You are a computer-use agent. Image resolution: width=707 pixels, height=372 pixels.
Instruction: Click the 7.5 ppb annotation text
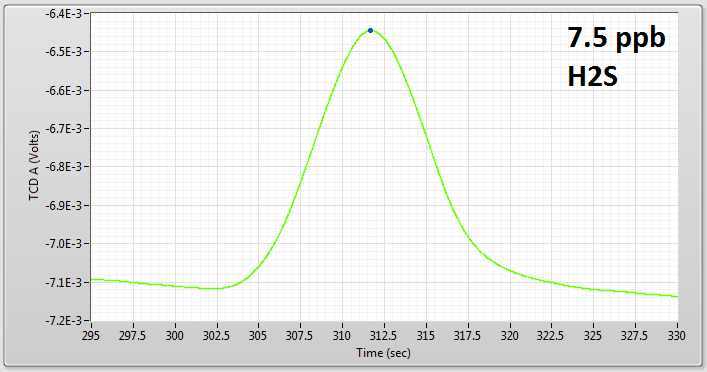[x=616, y=38]
